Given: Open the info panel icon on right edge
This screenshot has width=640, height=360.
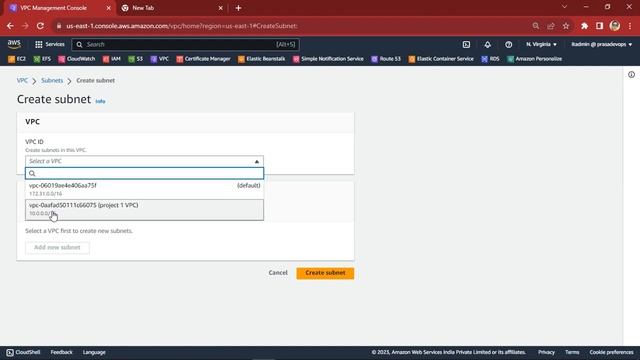Looking at the screenshot, I should point(631,74).
